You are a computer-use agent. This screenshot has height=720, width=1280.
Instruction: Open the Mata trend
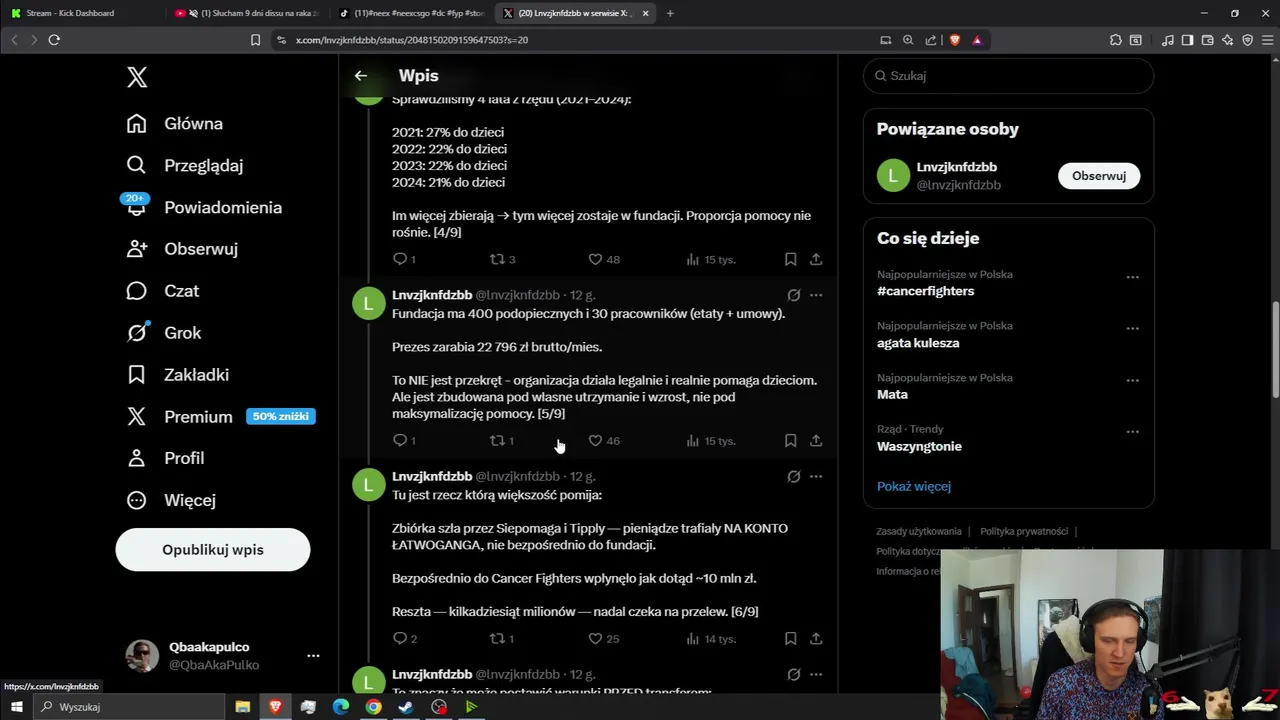(x=892, y=394)
